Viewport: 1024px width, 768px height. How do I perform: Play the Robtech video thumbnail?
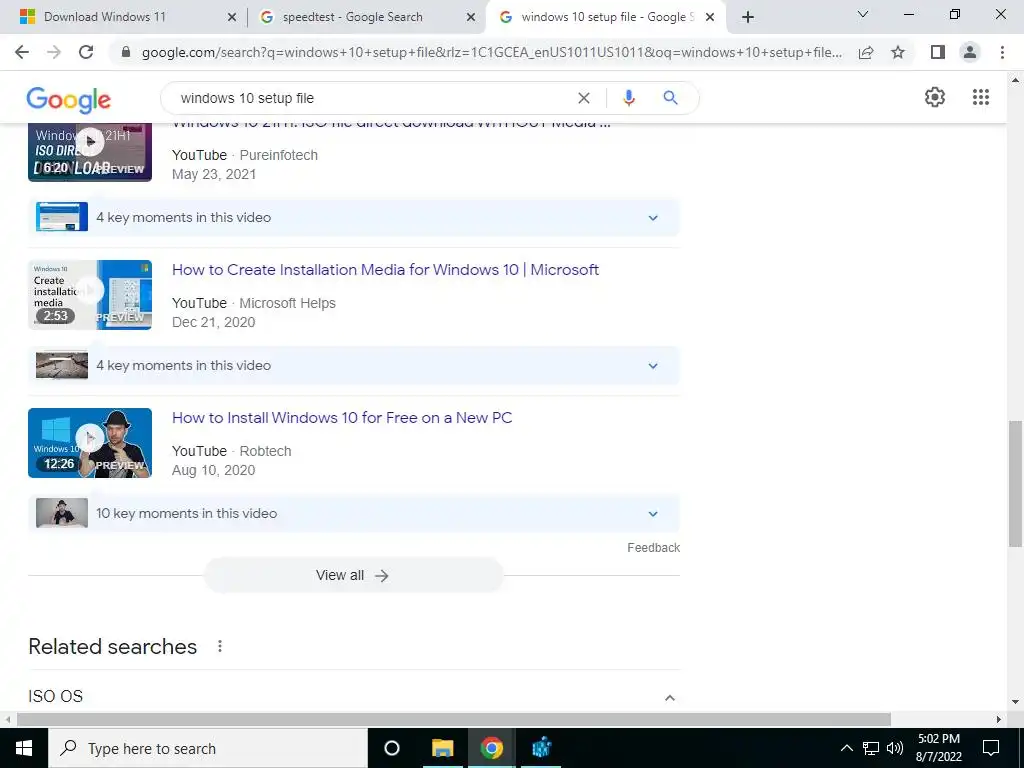pos(90,443)
